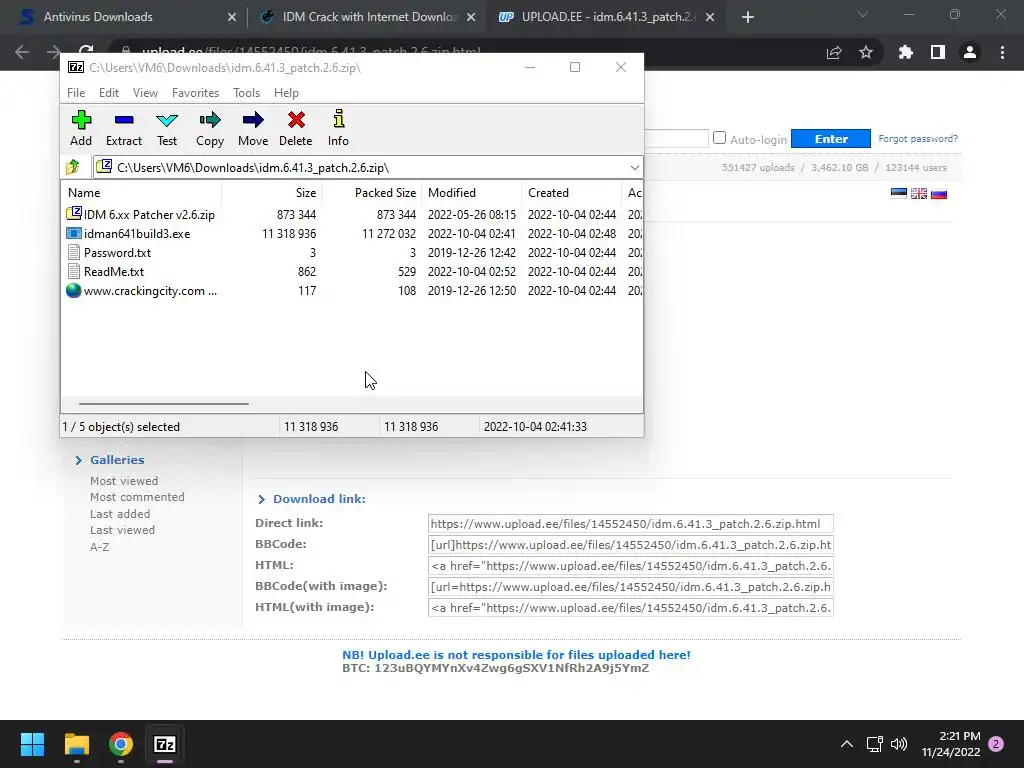
Task: Click the Direct link URL field
Action: point(630,524)
